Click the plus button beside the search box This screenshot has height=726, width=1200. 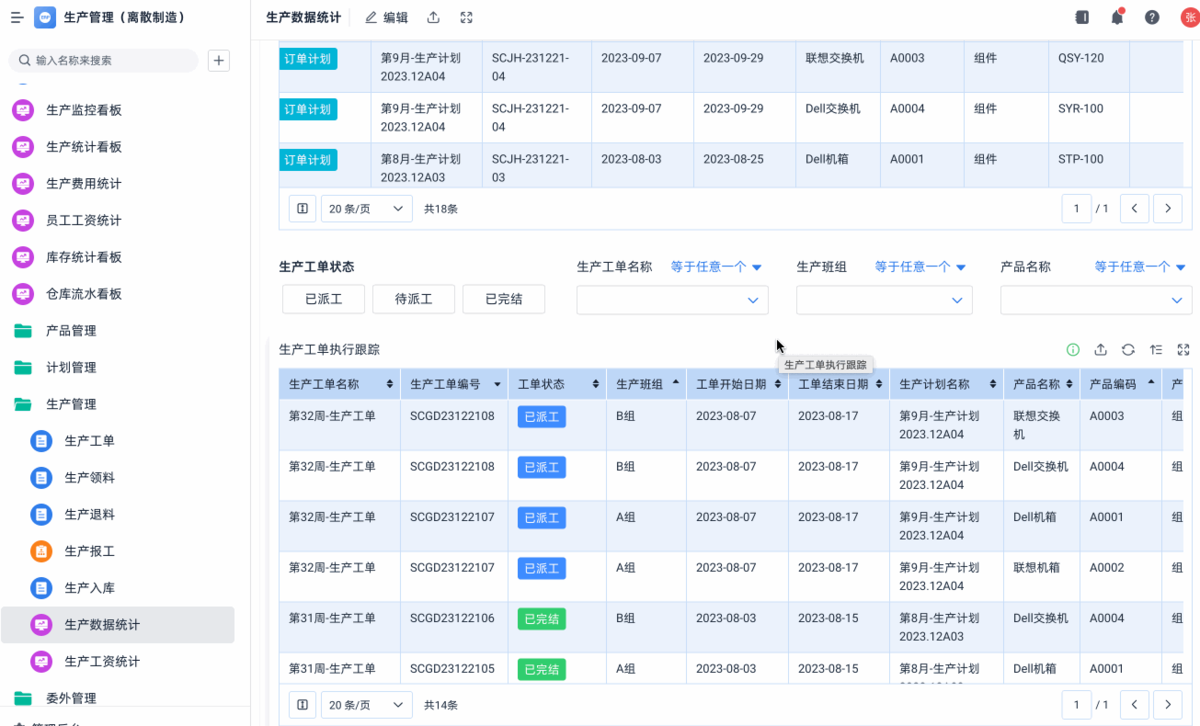[218, 60]
